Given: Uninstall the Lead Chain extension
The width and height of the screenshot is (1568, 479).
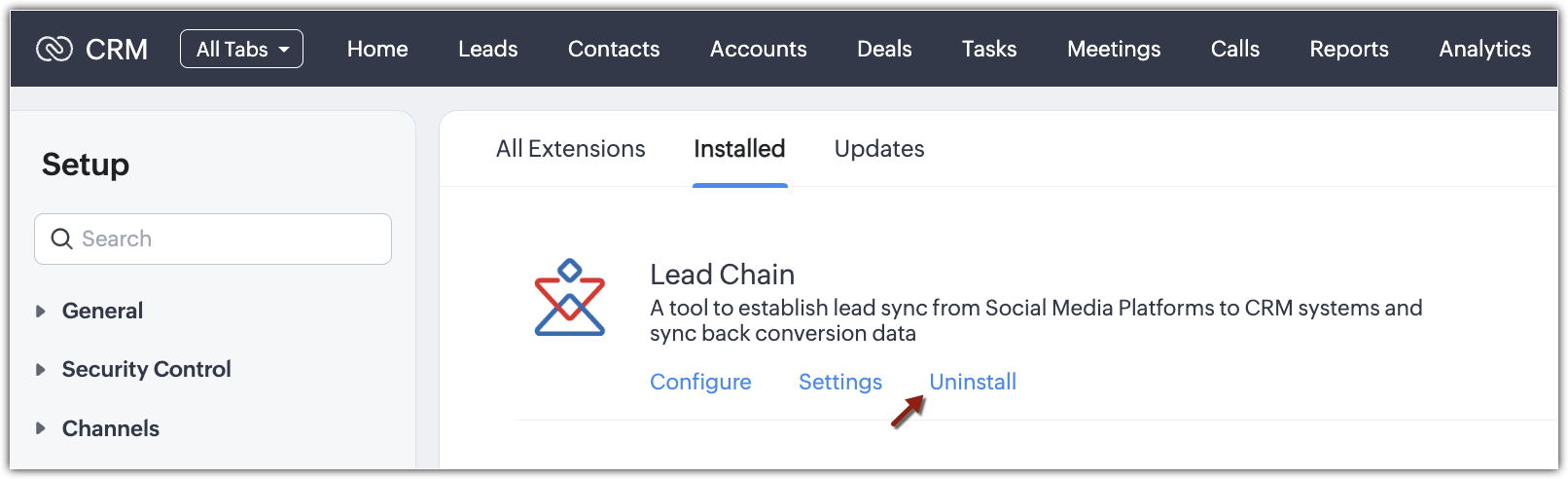Looking at the screenshot, I should 973,382.
